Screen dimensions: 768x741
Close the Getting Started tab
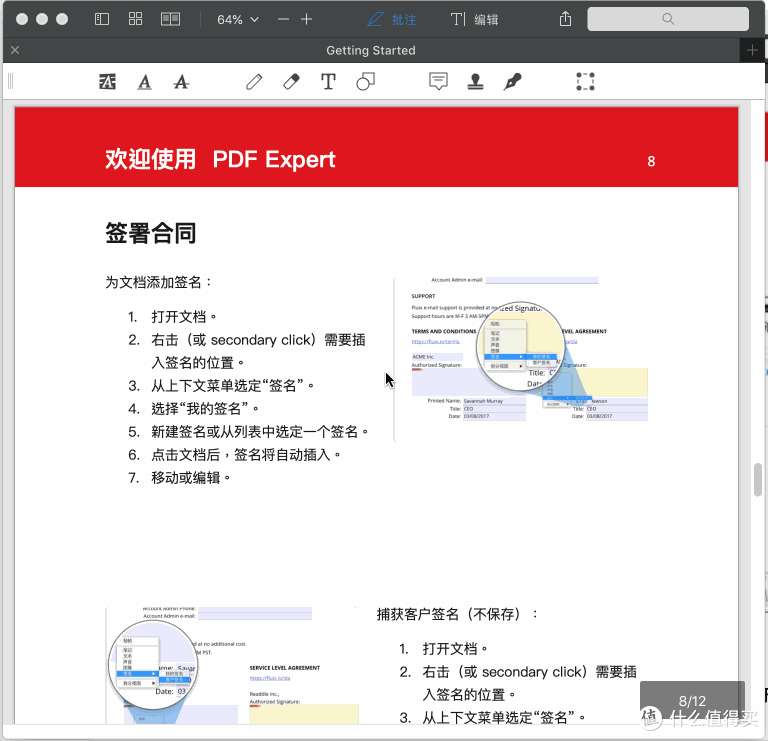point(15,50)
